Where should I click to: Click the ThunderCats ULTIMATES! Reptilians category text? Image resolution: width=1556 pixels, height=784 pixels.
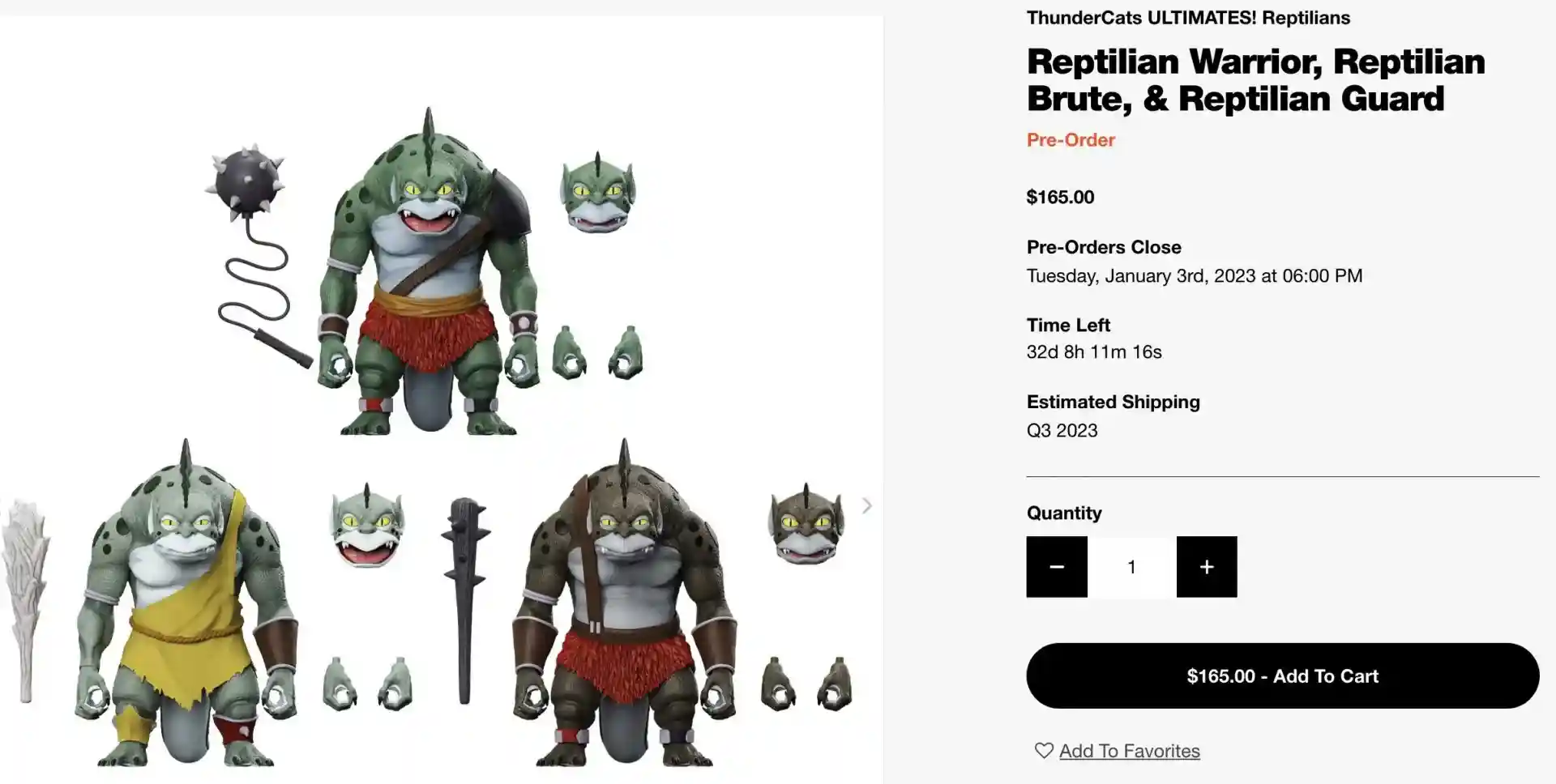(x=1188, y=18)
